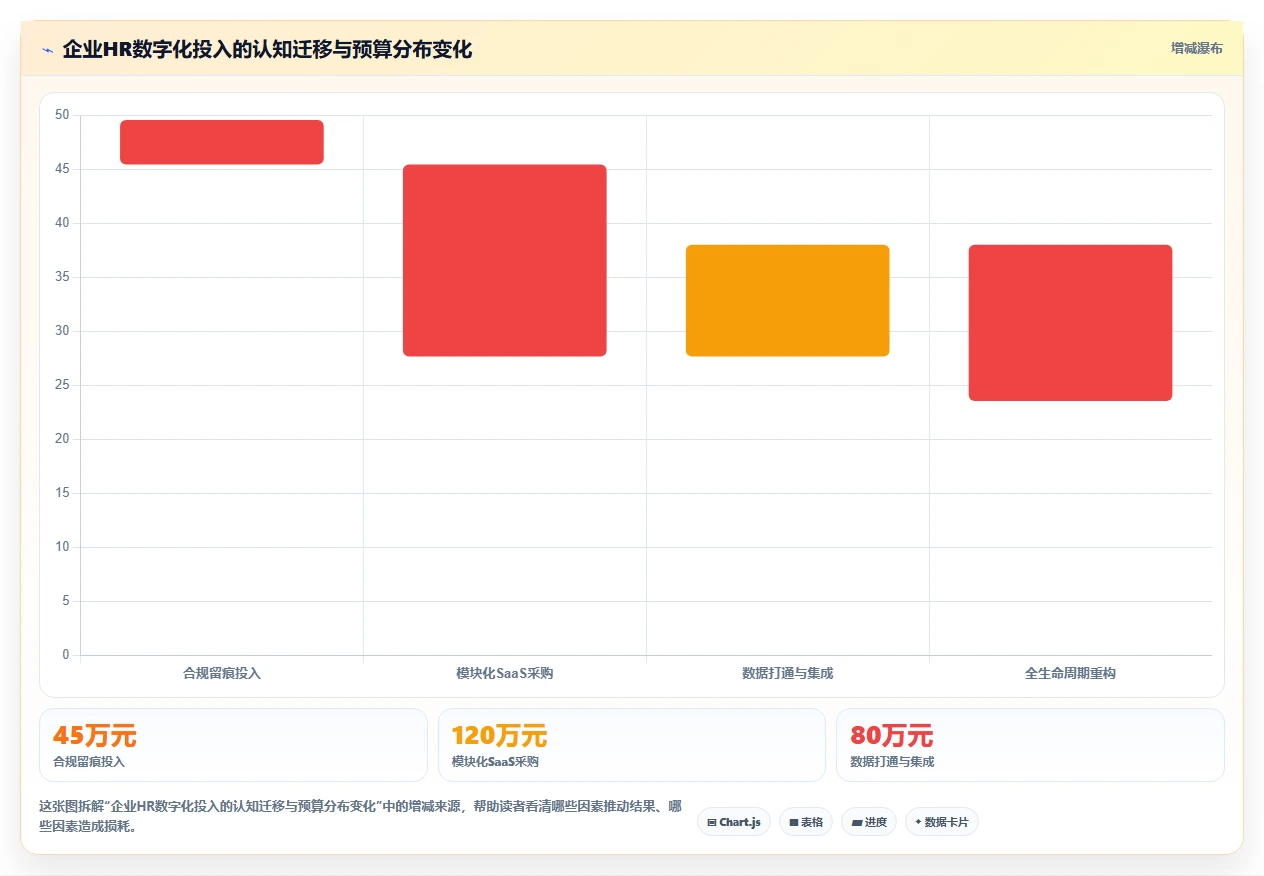This screenshot has height=876, width=1264.
Task: Open the 45万元 data card
Action: 233,745
